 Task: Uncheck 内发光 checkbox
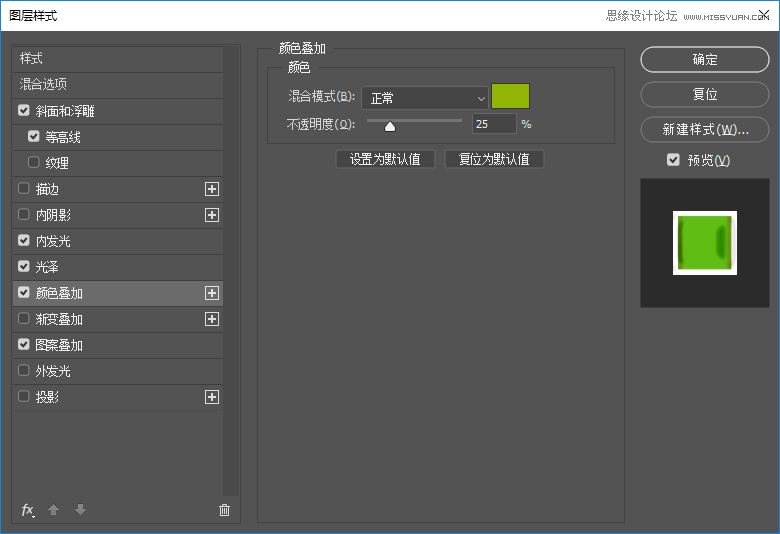(x=24, y=240)
